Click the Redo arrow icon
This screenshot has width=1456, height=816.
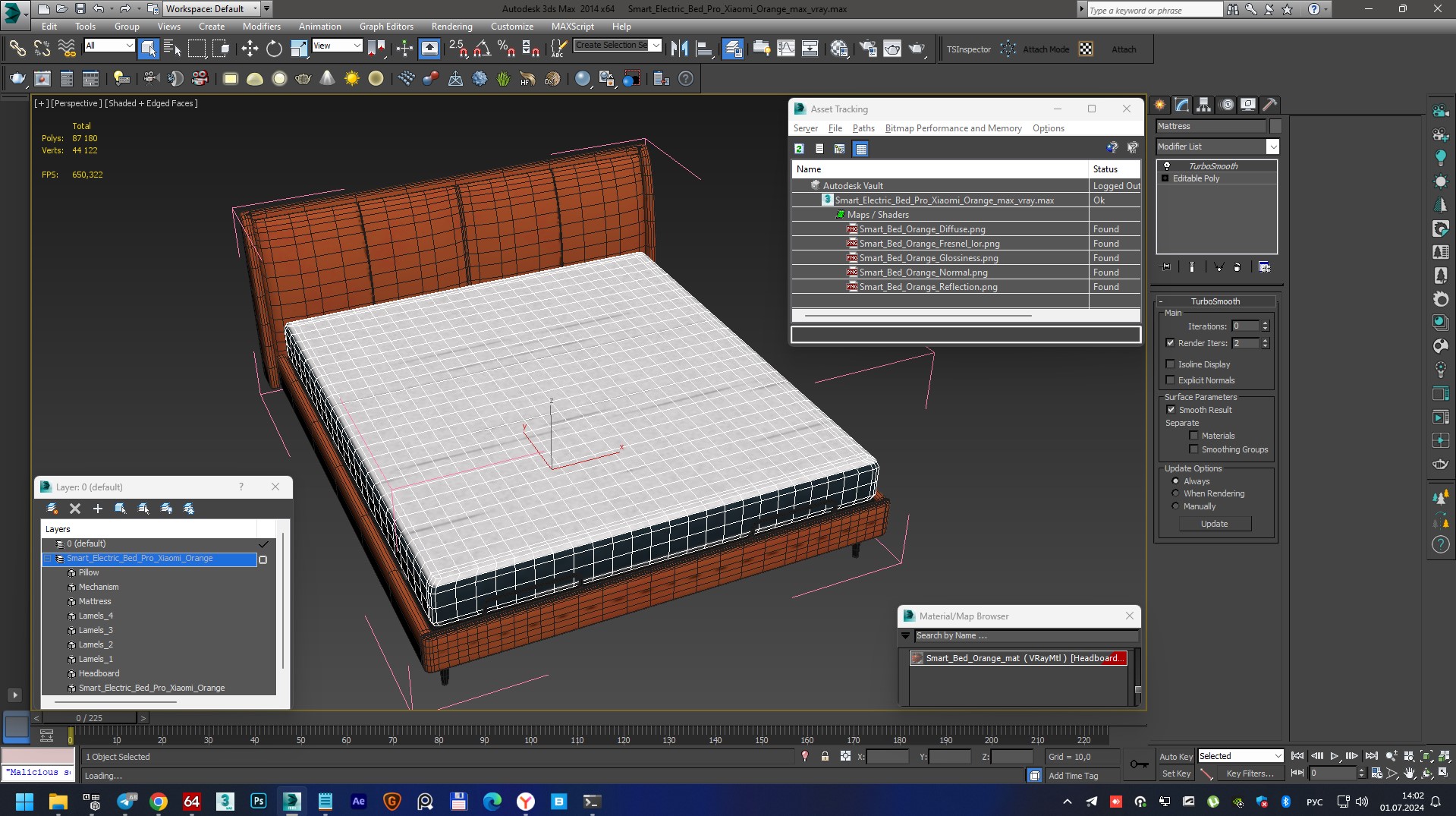click(125, 9)
